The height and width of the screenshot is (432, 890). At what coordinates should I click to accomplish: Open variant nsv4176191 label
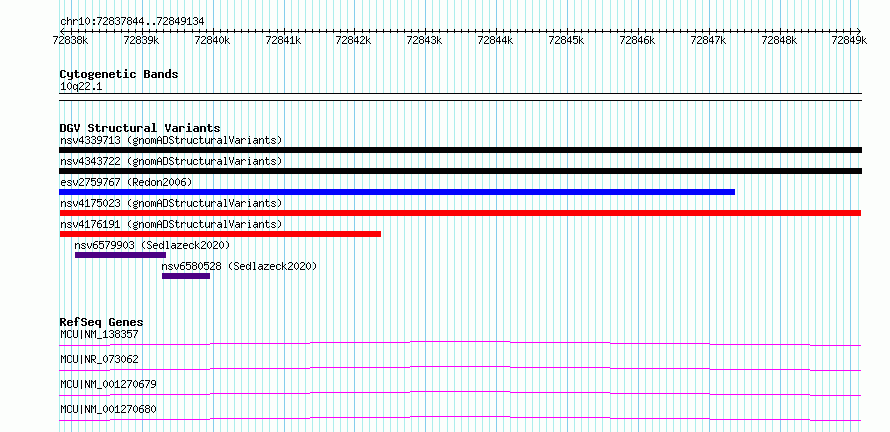click(x=171, y=224)
